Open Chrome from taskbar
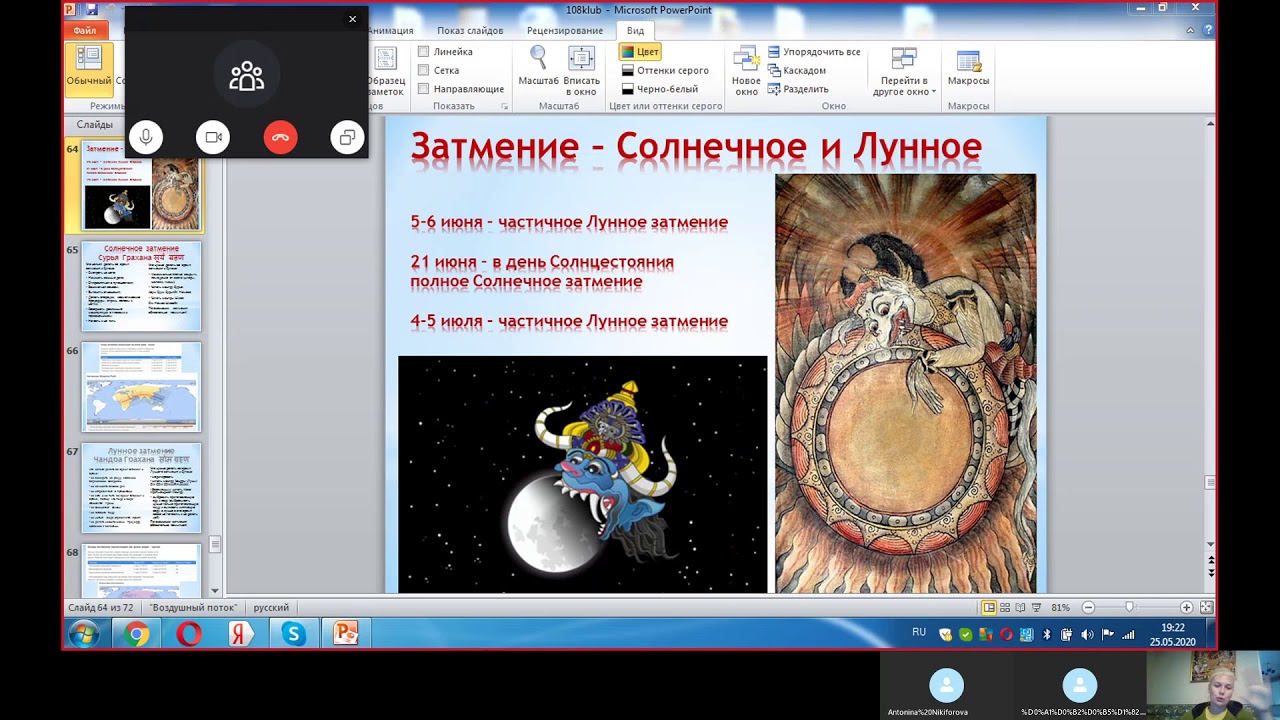1280x720 pixels. (137, 634)
